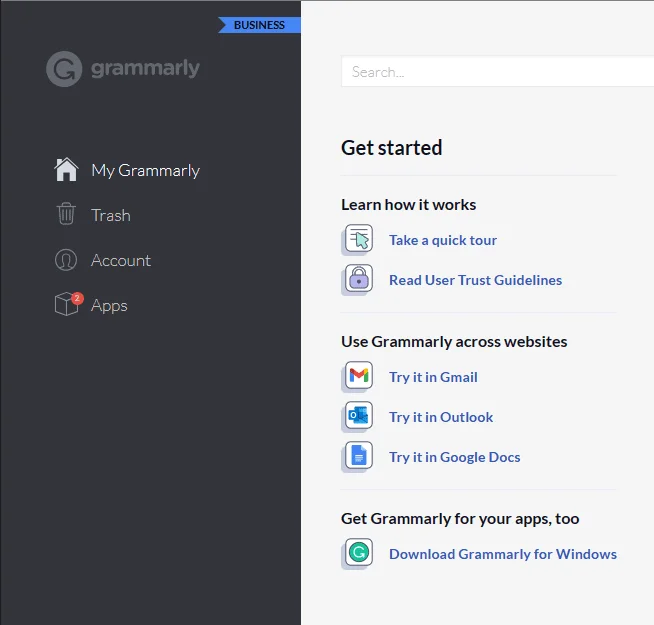
Task: Follow the Try it in Google Docs link
Action: pos(454,457)
